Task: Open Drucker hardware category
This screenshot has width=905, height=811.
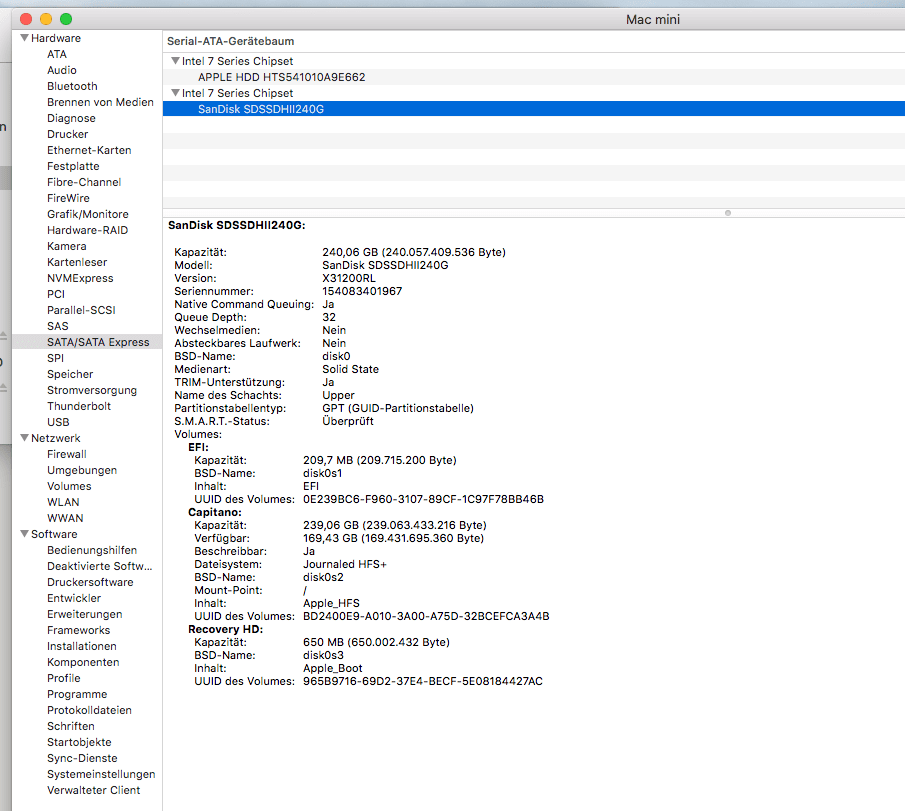Action: coord(68,134)
